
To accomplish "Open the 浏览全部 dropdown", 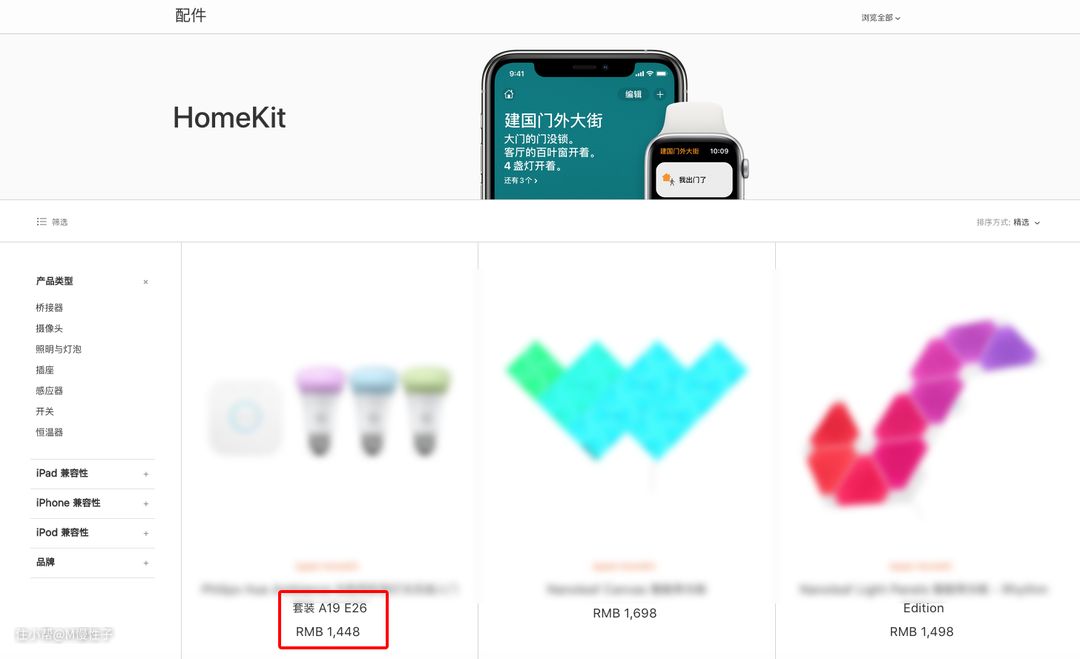I will [880, 18].
